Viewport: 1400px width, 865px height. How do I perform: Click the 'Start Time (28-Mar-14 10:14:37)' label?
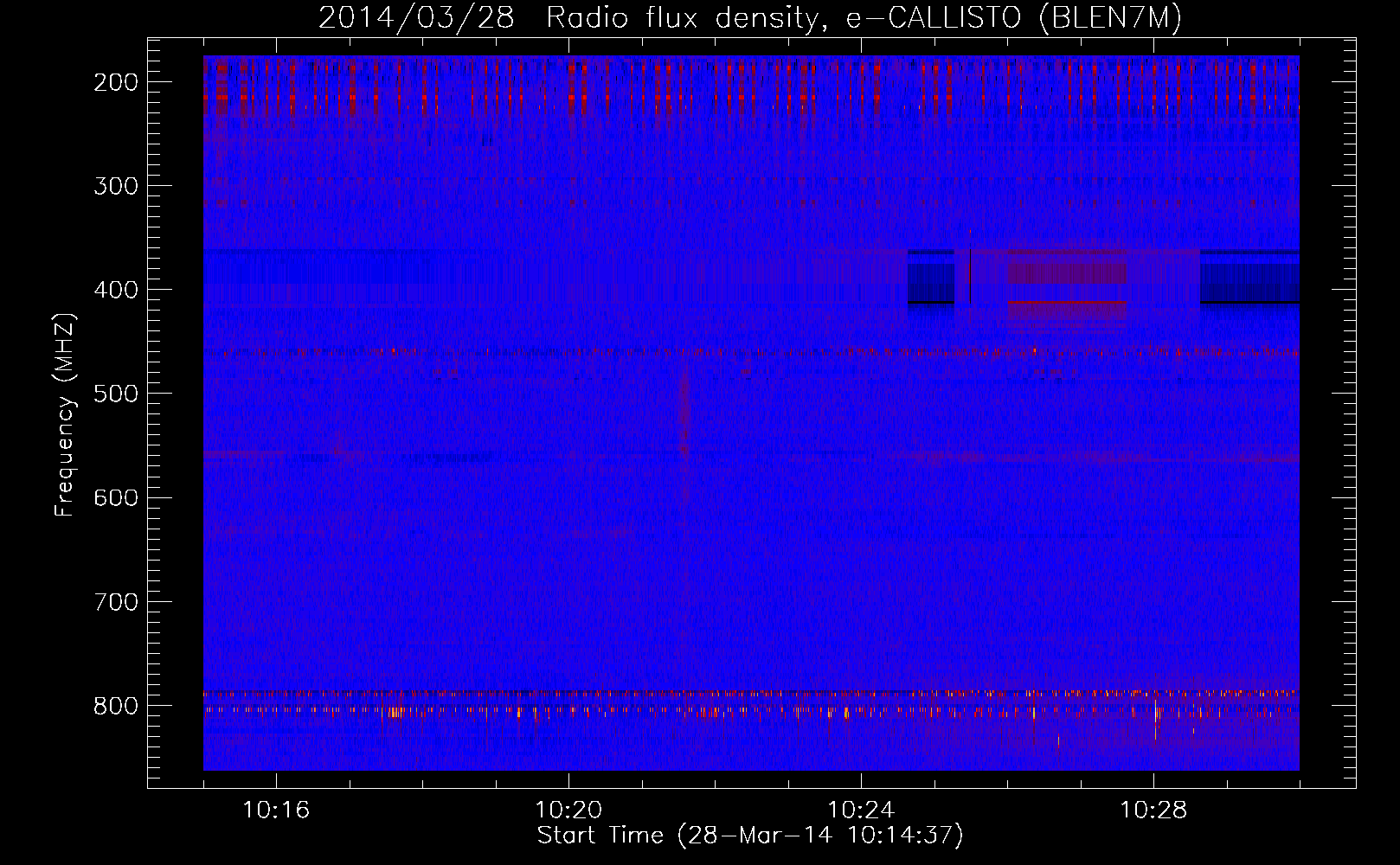(750, 836)
